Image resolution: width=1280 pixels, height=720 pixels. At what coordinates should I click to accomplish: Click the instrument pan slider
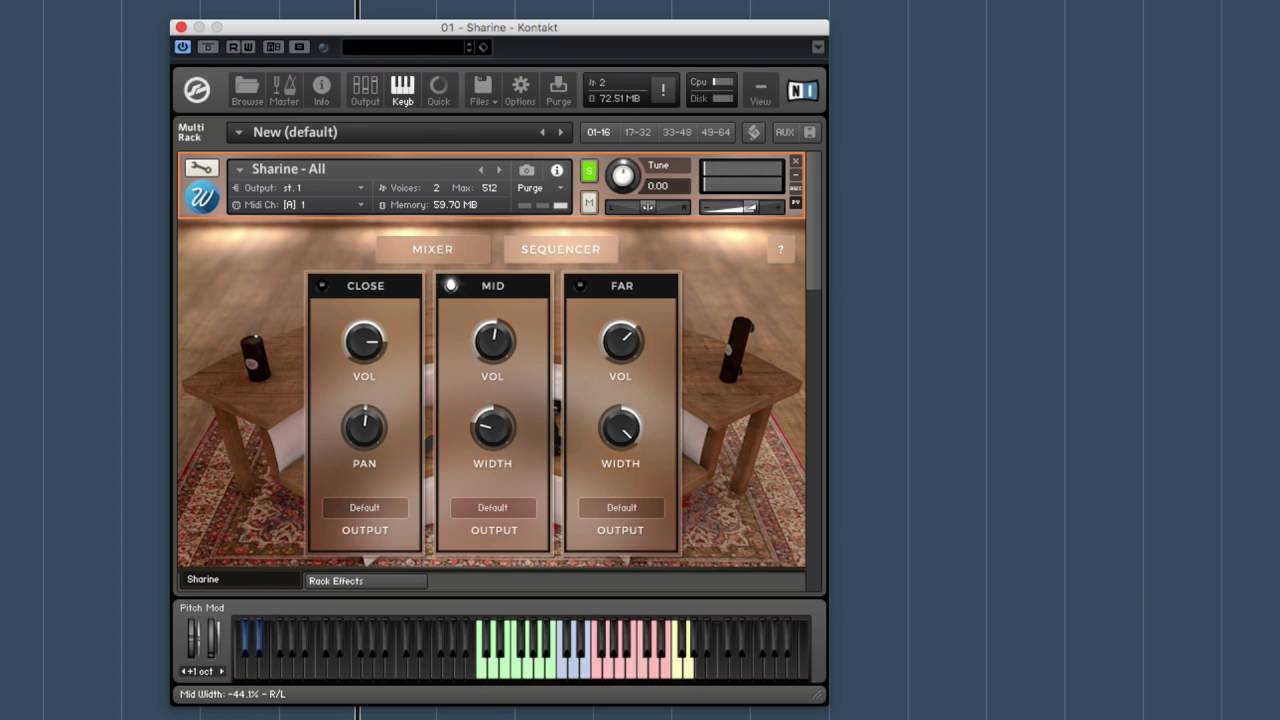(x=648, y=207)
